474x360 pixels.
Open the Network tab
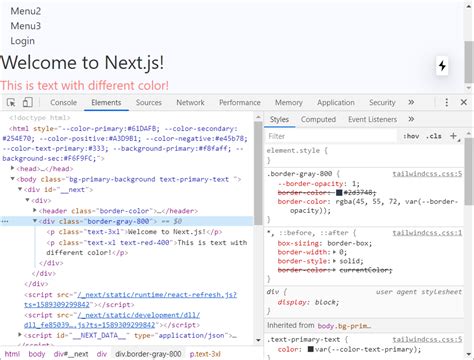[x=190, y=102]
